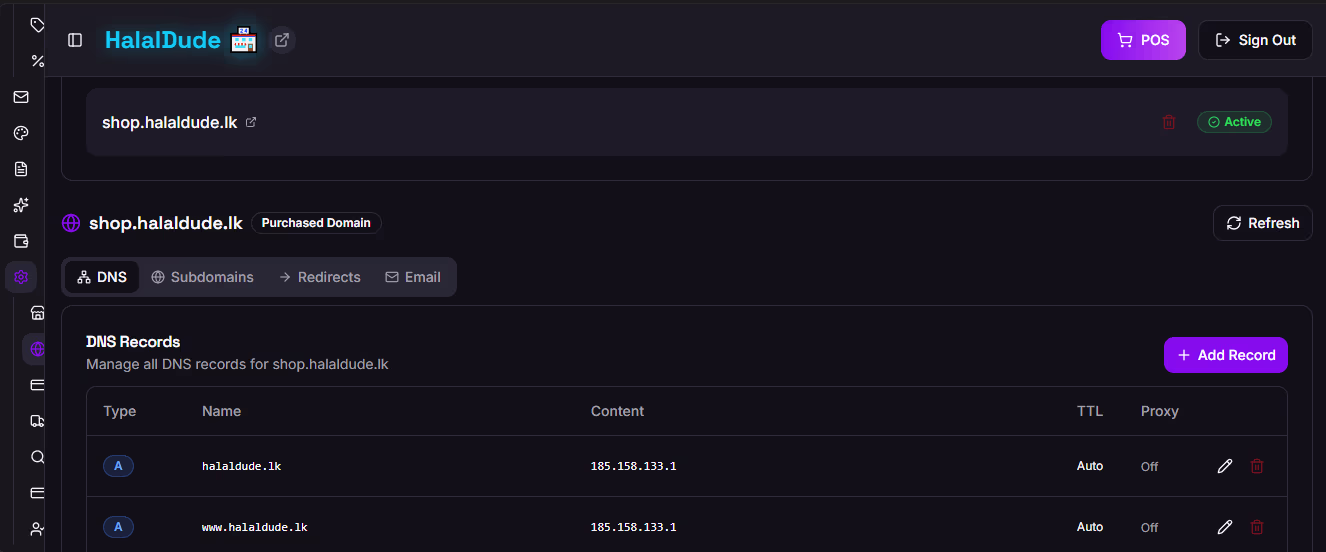Open the search icon in sidebar
The image size is (1326, 552).
point(38,457)
